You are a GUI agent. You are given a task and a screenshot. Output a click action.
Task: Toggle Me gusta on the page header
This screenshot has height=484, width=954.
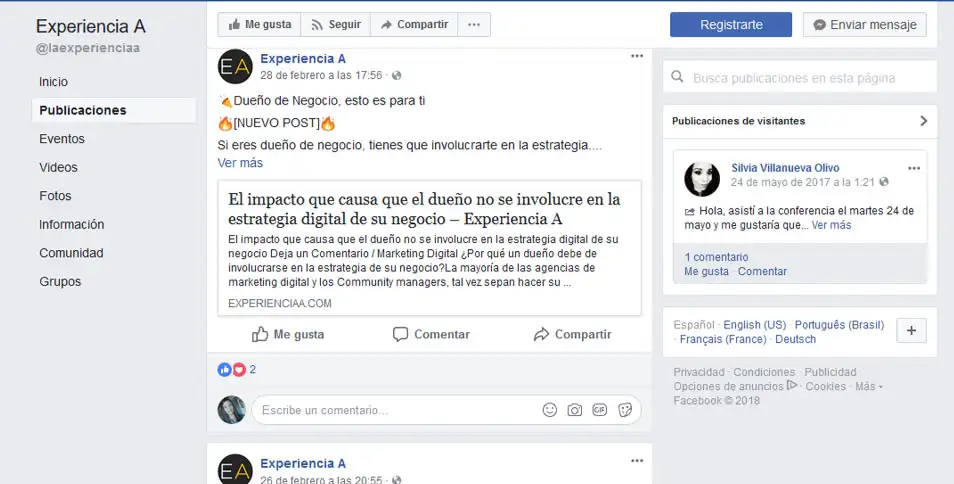(259, 24)
